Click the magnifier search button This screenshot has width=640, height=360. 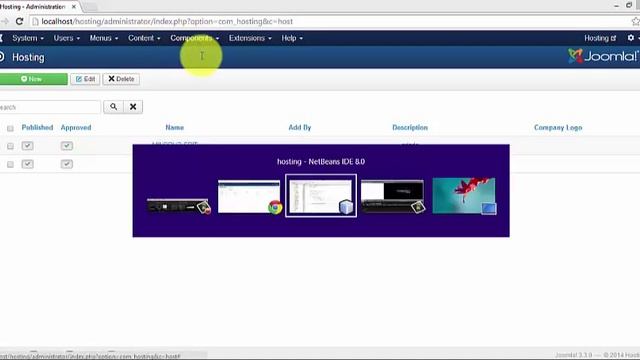pos(113,107)
